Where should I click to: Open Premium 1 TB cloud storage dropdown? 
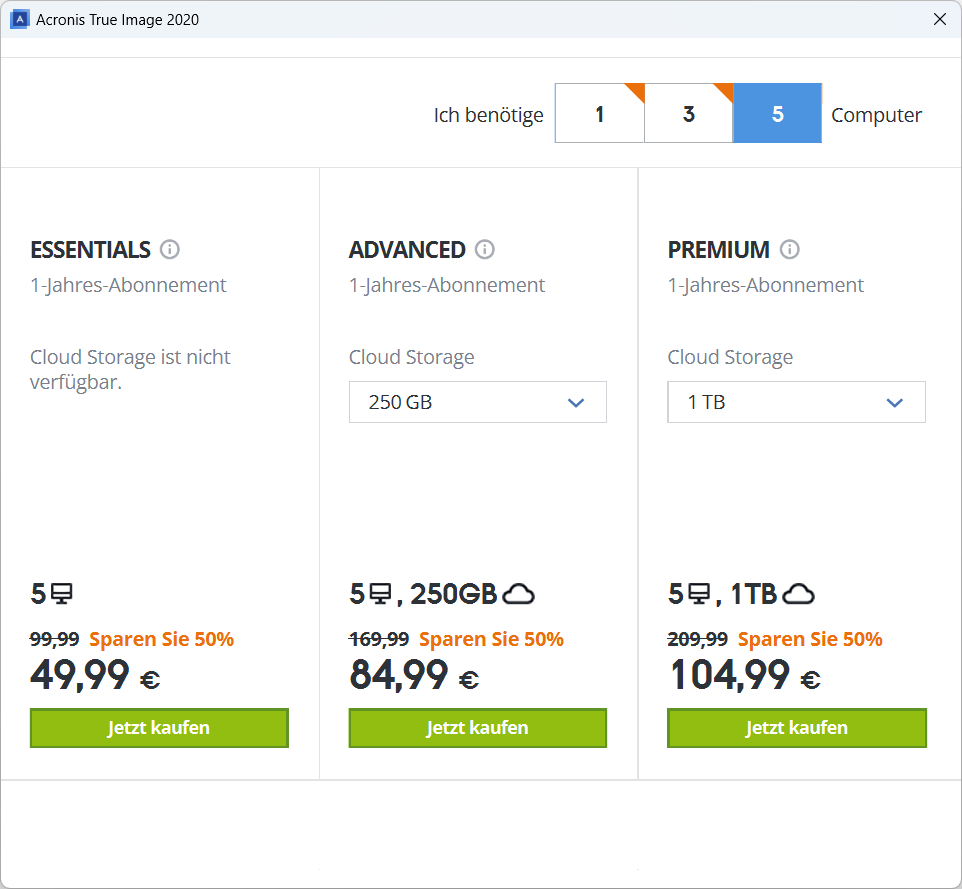tap(796, 402)
